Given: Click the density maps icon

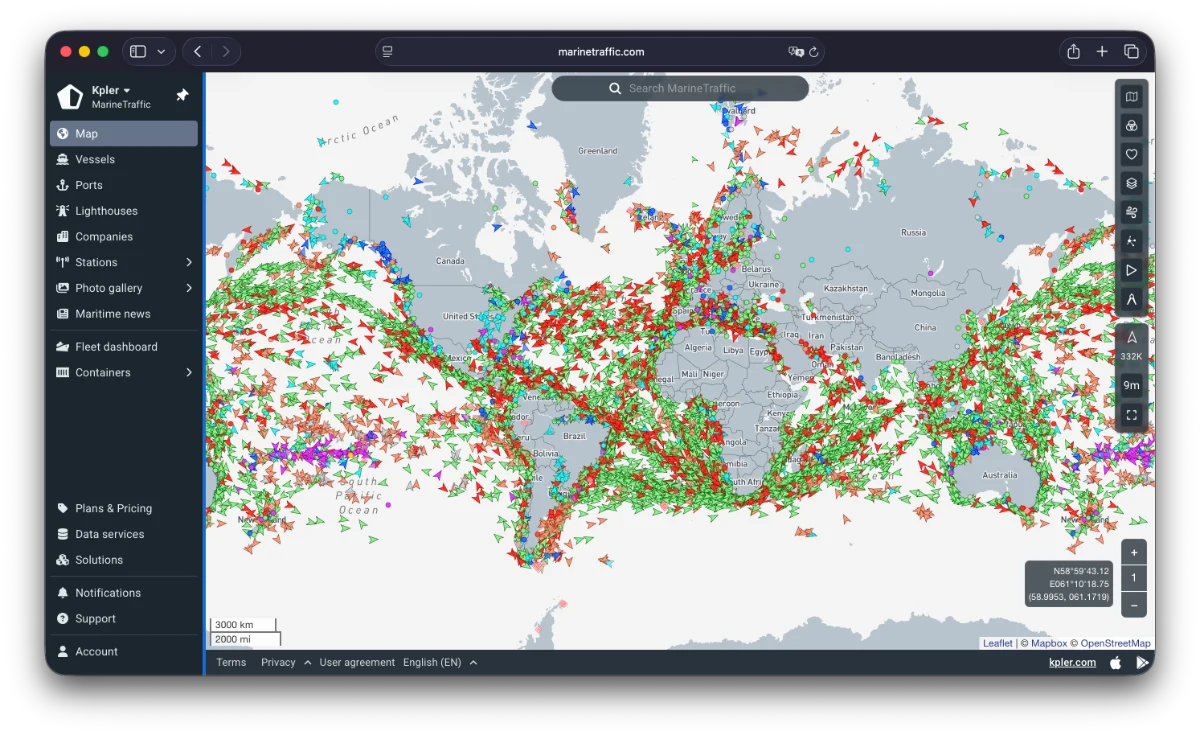Looking at the screenshot, I should [x=1131, y=241].
